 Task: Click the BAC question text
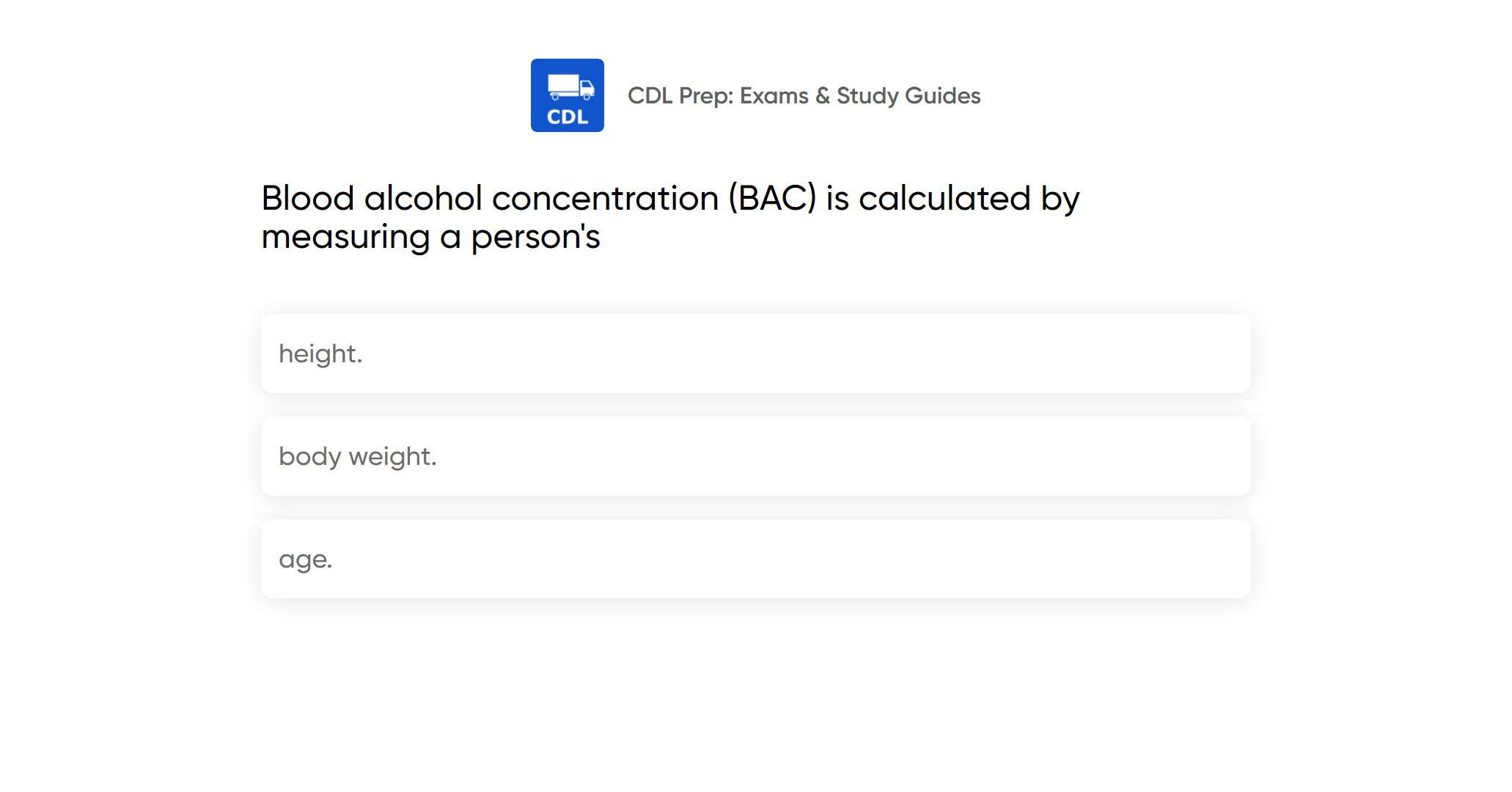pos(670,217)
